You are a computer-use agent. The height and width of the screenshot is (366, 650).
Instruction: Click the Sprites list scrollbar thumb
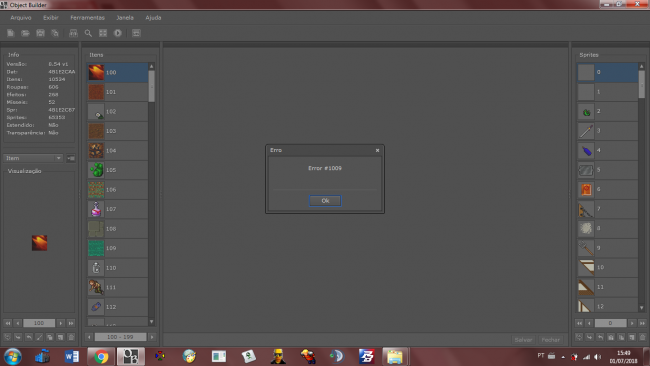pyautogui.click(x=642, y=84)
